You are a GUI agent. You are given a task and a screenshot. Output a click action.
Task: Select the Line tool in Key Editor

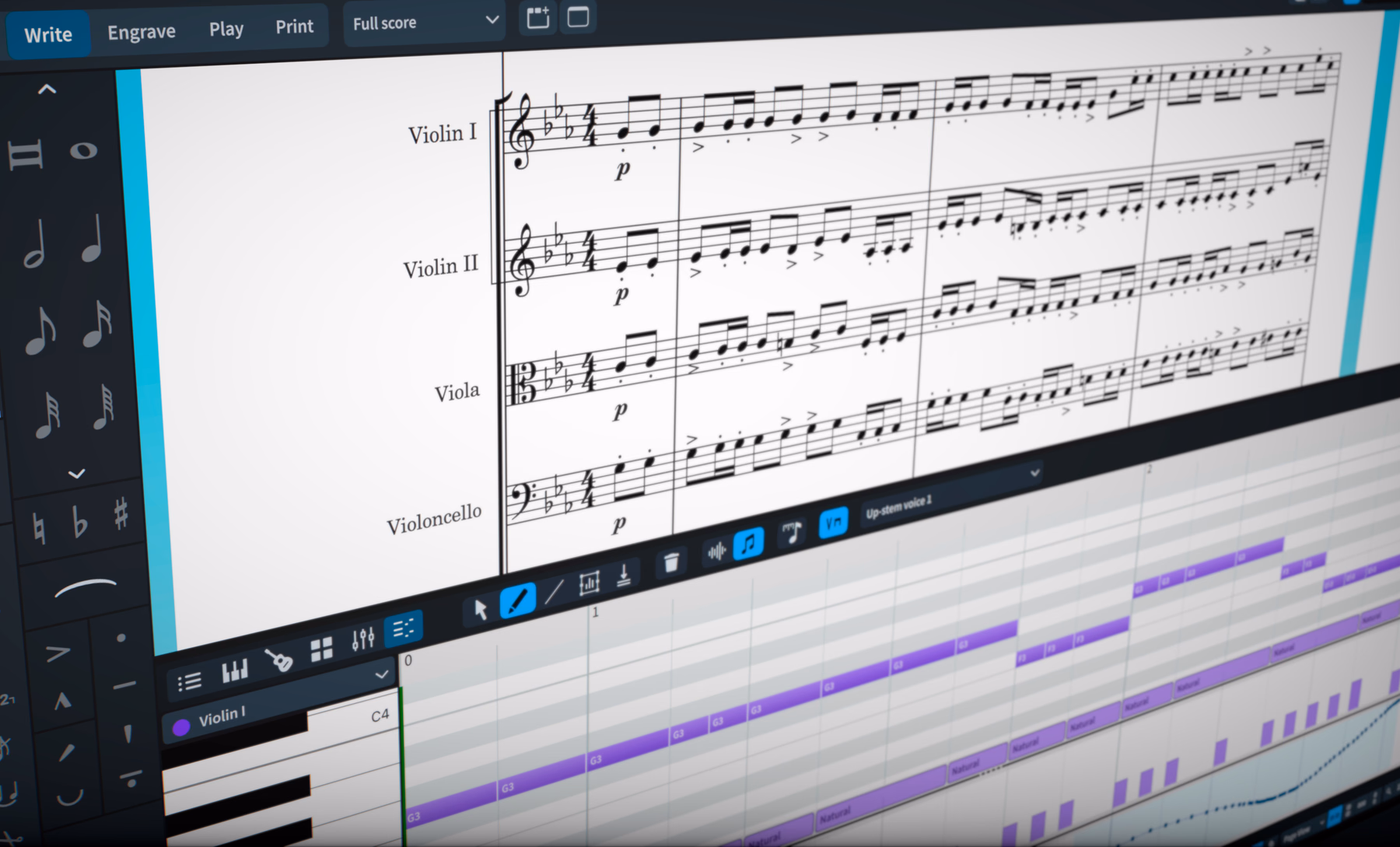click(553, 592)
